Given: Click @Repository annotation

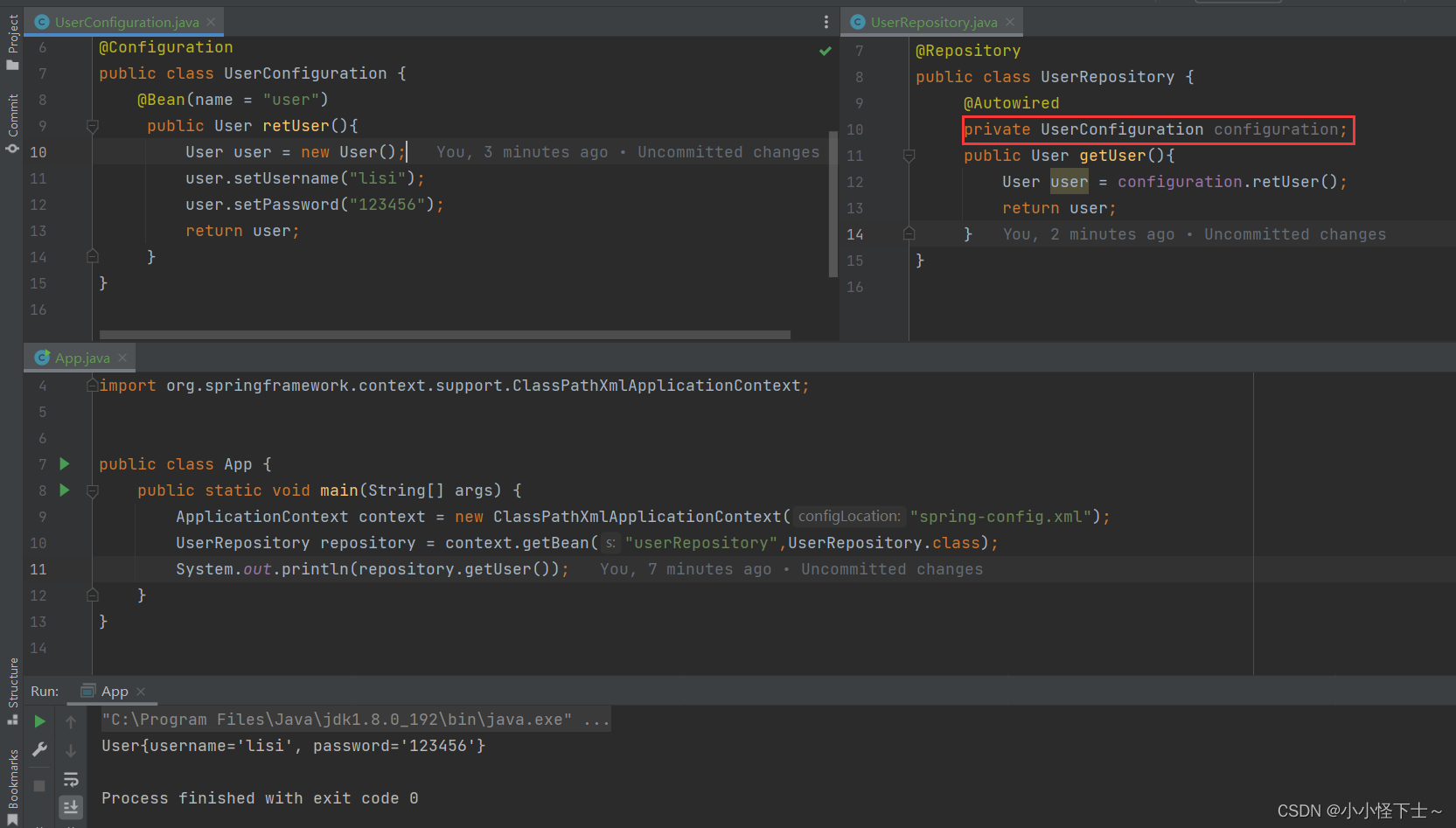Looking at the screenshot, I should (x=968, y=51).
